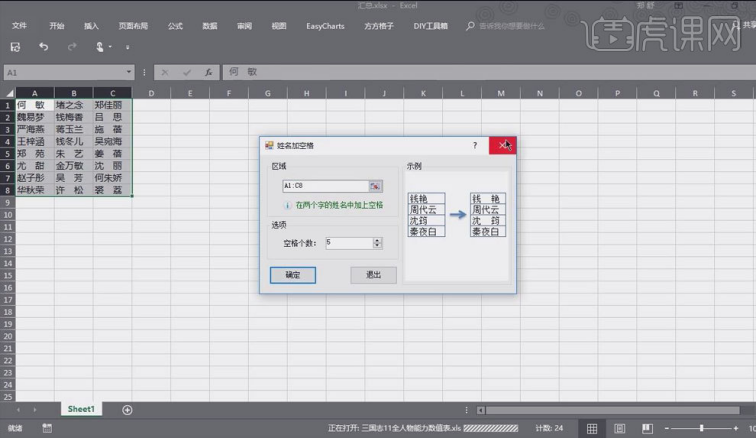Select column M header
The height and width of the screenshot is (438, 756).
(501, 93)
